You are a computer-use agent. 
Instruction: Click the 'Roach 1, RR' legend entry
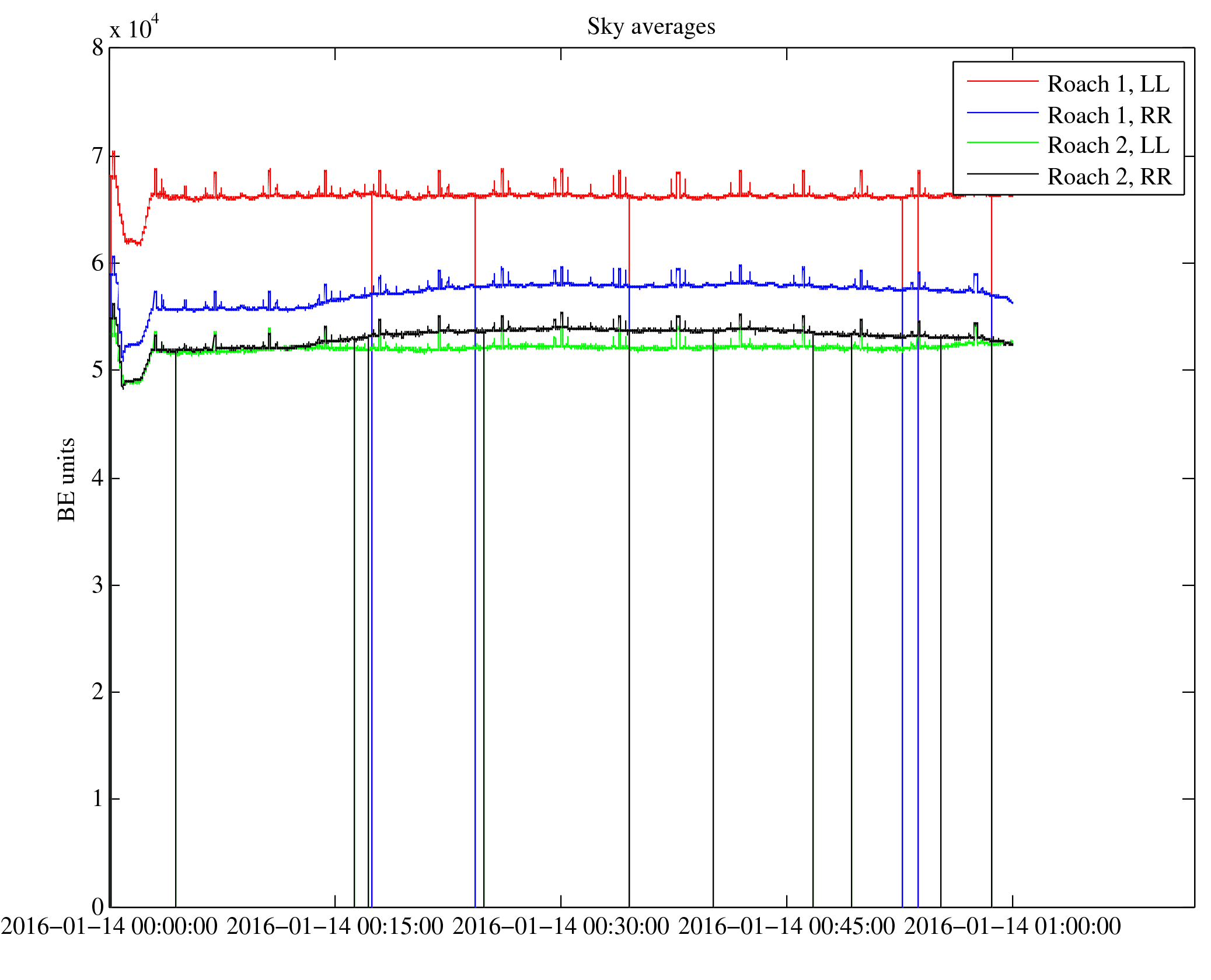click(x=1109, y=115)
